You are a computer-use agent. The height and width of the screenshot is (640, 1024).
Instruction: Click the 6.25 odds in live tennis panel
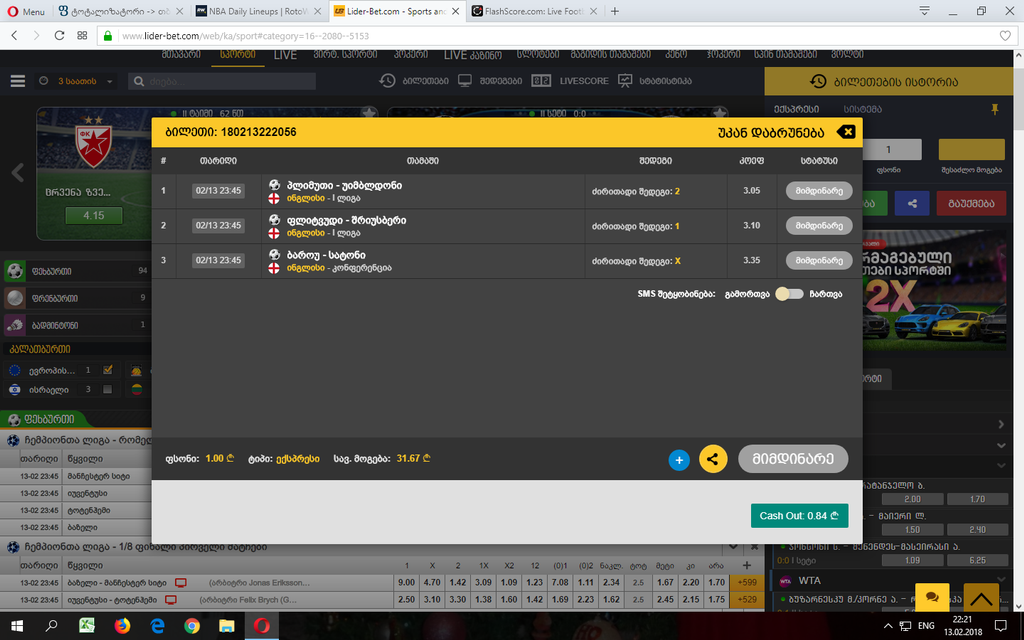(x=977, y=560)
